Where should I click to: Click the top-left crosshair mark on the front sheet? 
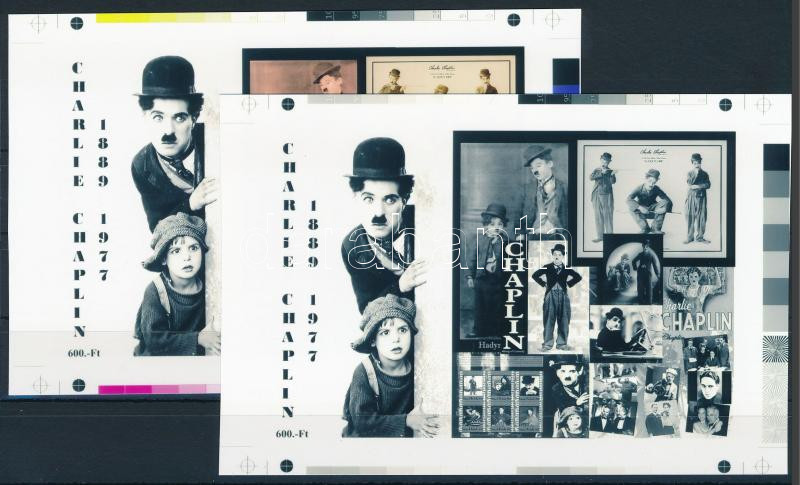249,104
